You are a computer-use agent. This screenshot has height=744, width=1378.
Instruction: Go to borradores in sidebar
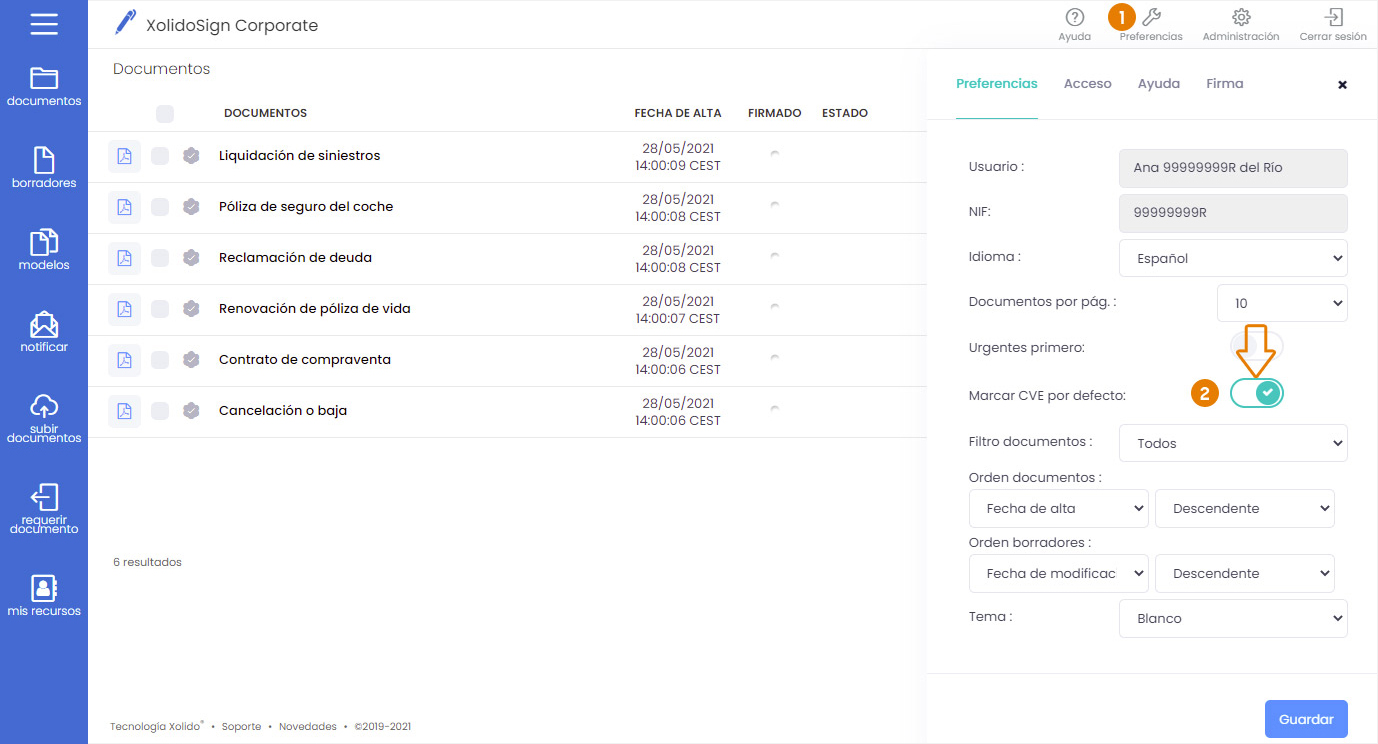(x=44, y=168)
